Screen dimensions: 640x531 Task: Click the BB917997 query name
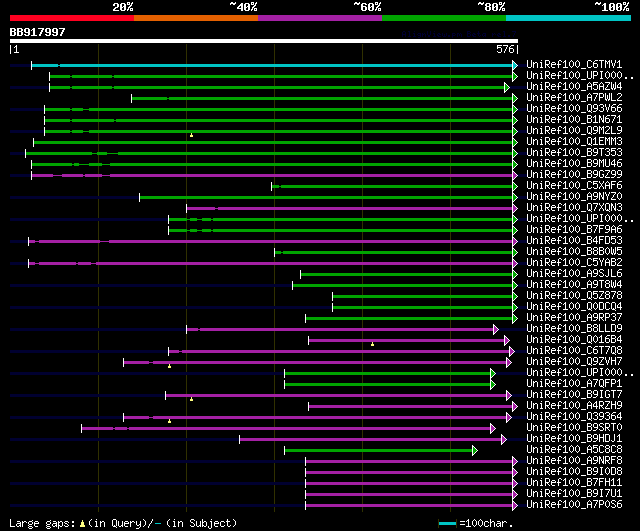pyautogui.click(x=37, y=32)
